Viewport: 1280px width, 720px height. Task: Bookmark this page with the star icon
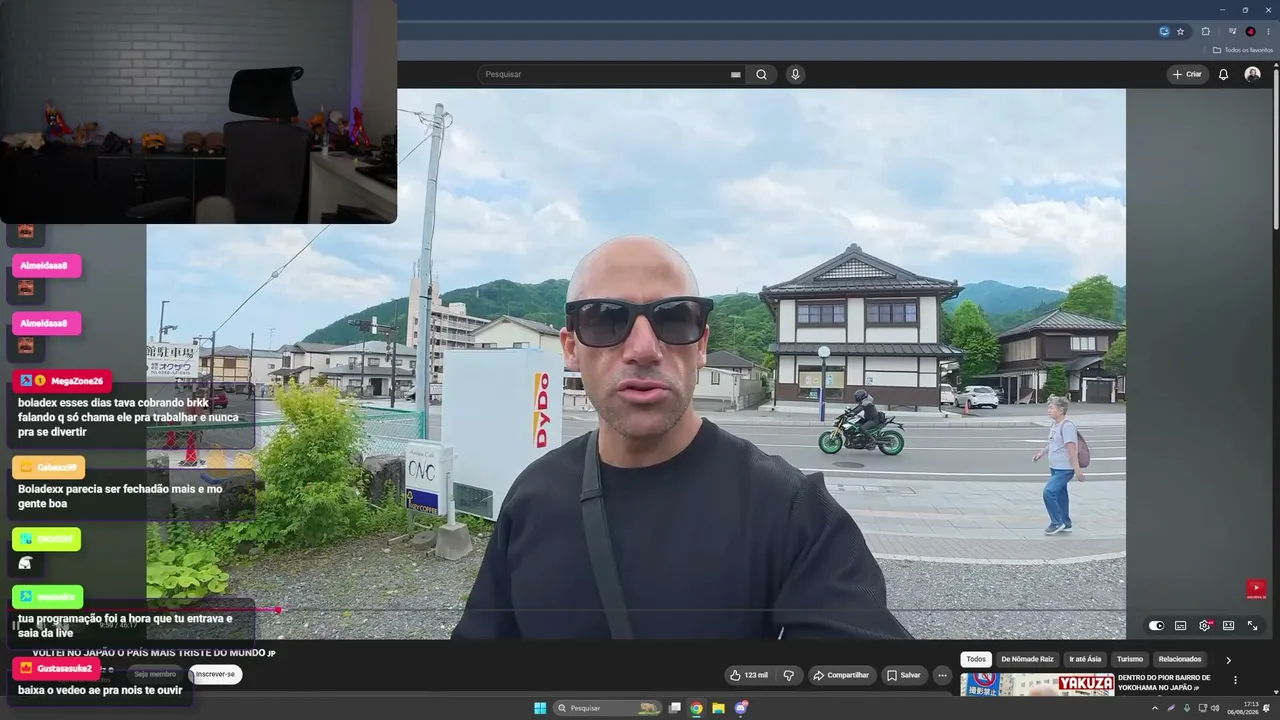click(1180, 31)
